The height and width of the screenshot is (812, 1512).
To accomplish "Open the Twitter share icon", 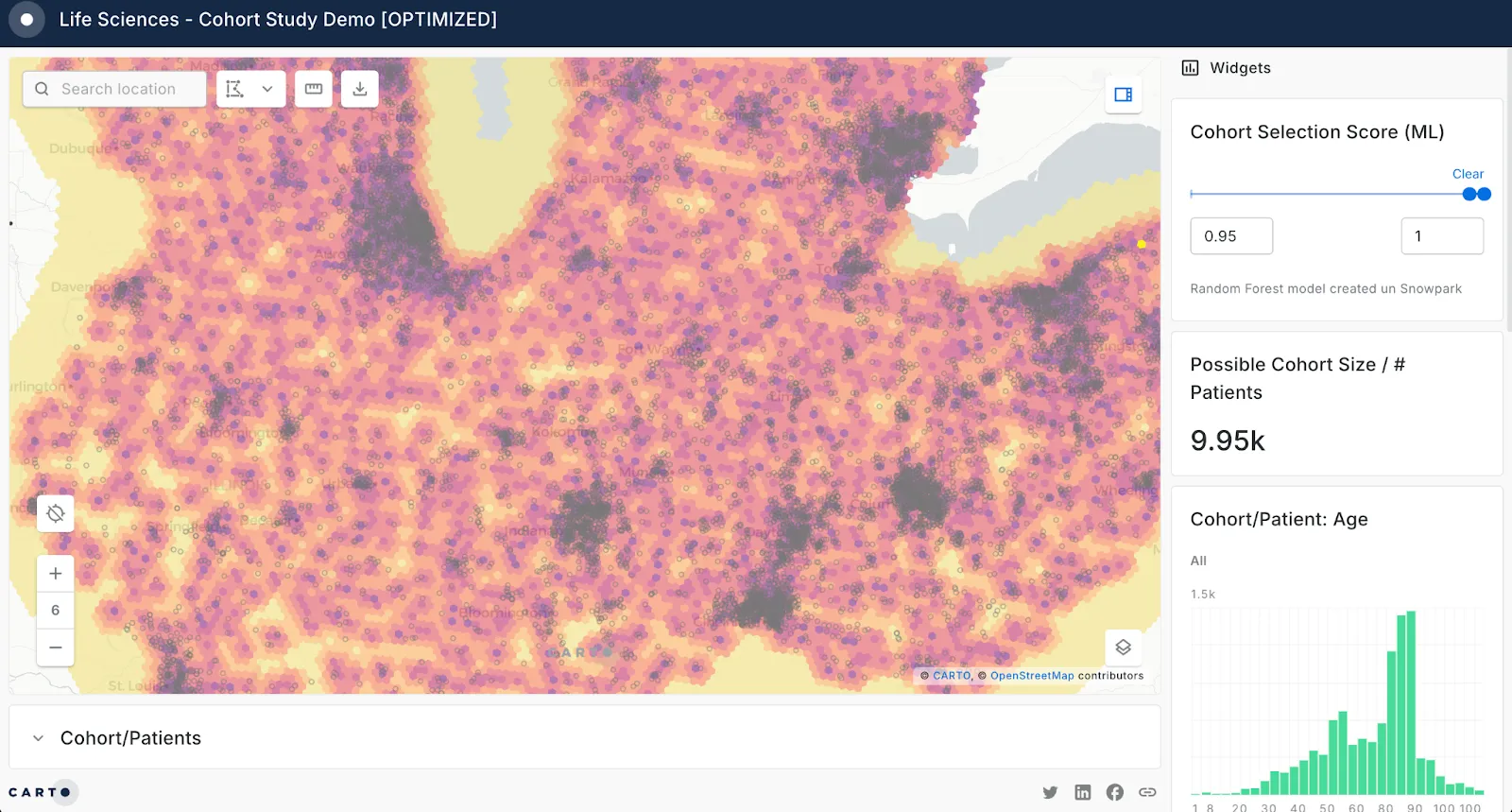I will click(1050, 792).
